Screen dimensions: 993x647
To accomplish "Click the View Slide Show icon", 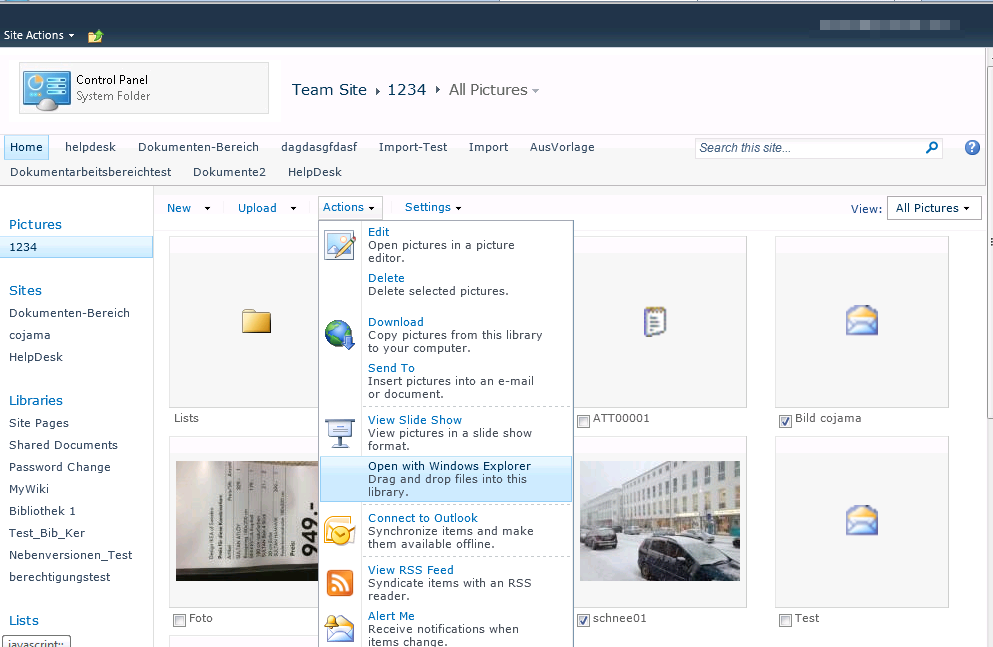I will (339, 433).
